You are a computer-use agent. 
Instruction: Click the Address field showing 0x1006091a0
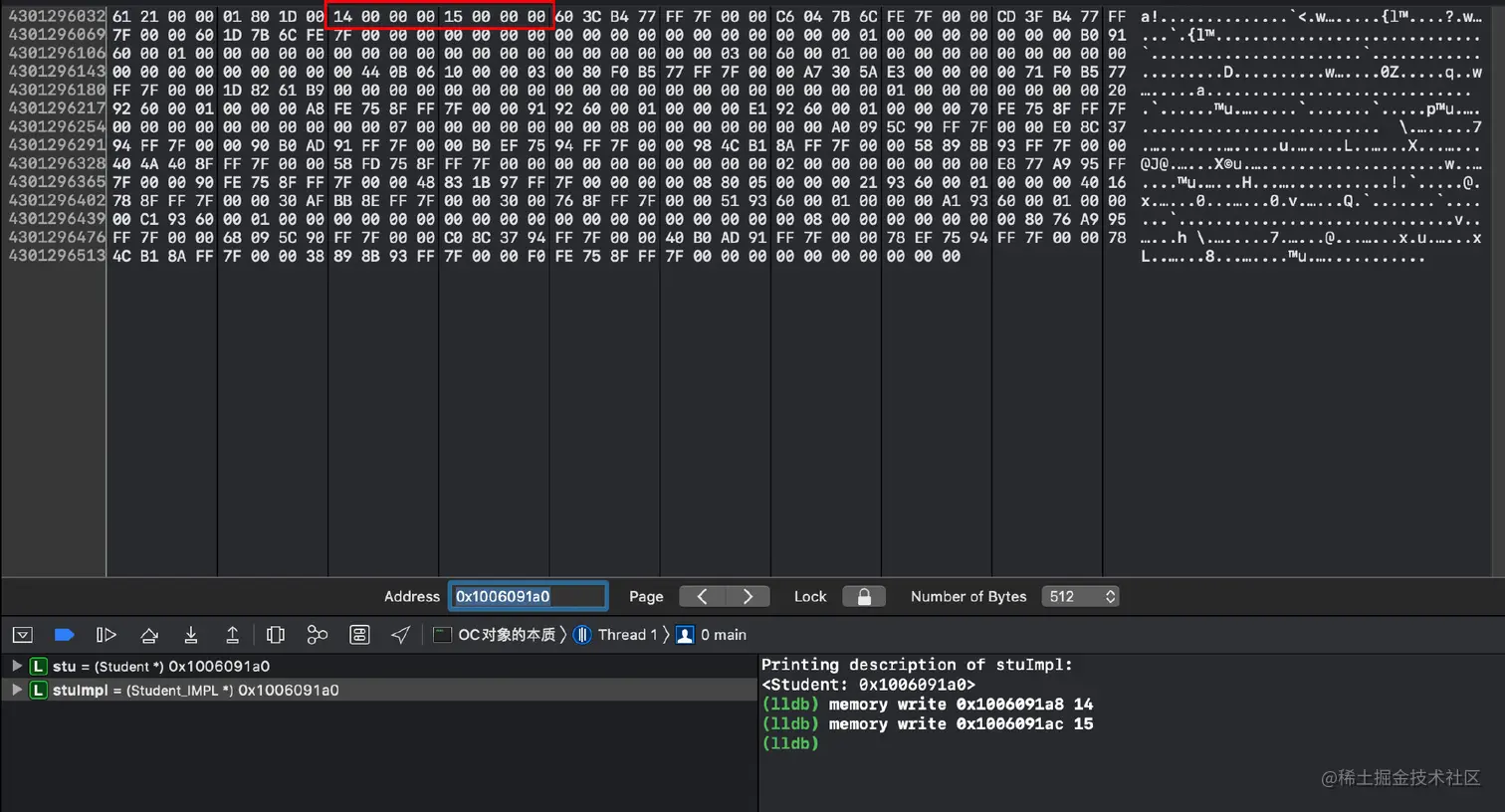[x=528, y=596]
